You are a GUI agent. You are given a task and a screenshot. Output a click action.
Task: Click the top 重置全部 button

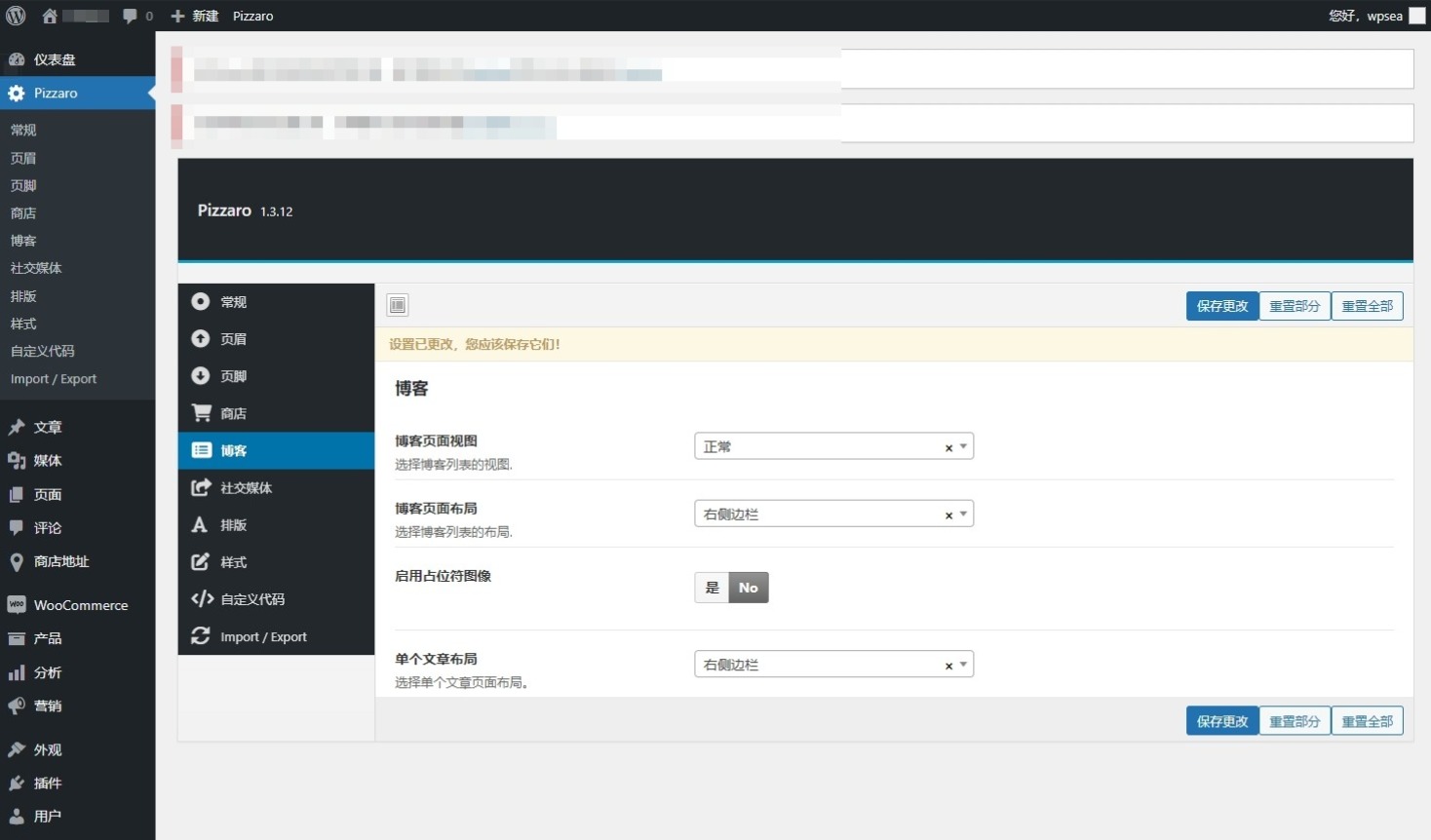(1368, 306)
